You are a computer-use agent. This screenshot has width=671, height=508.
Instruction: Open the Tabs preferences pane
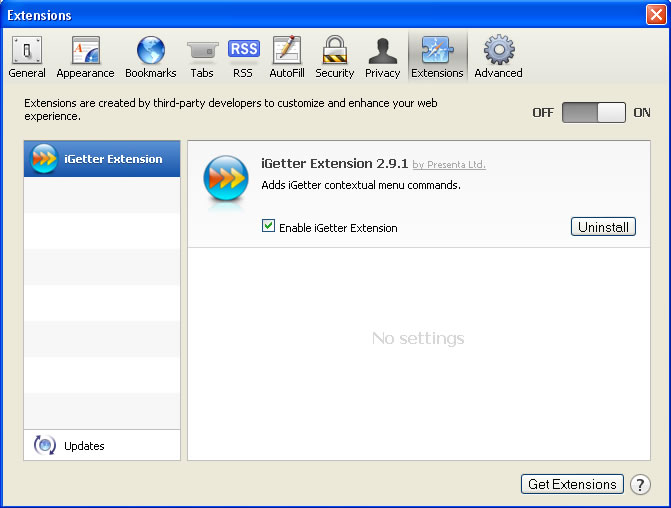(x=202, y=57)
